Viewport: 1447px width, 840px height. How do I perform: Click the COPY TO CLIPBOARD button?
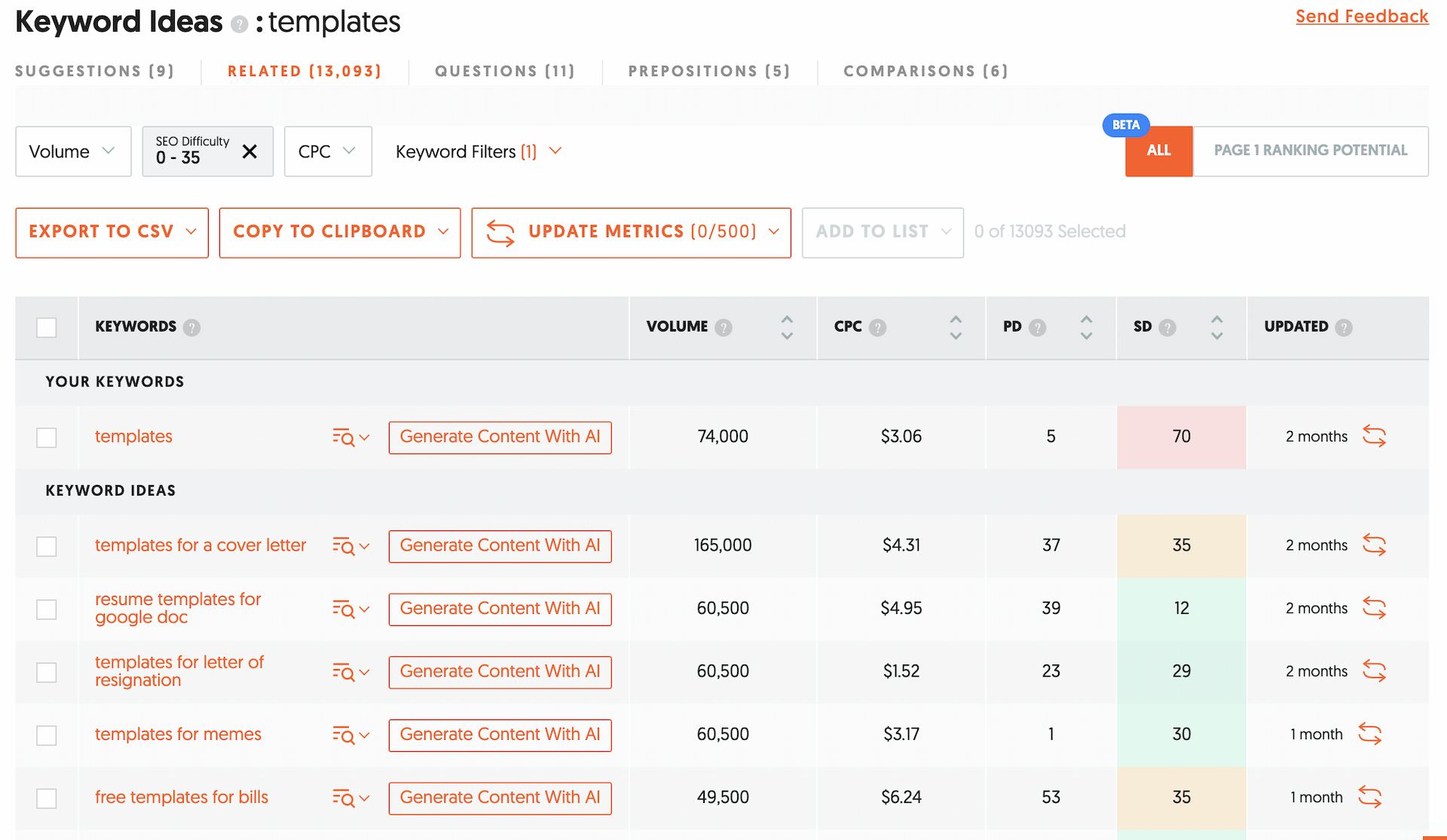(x=338, y=231)
